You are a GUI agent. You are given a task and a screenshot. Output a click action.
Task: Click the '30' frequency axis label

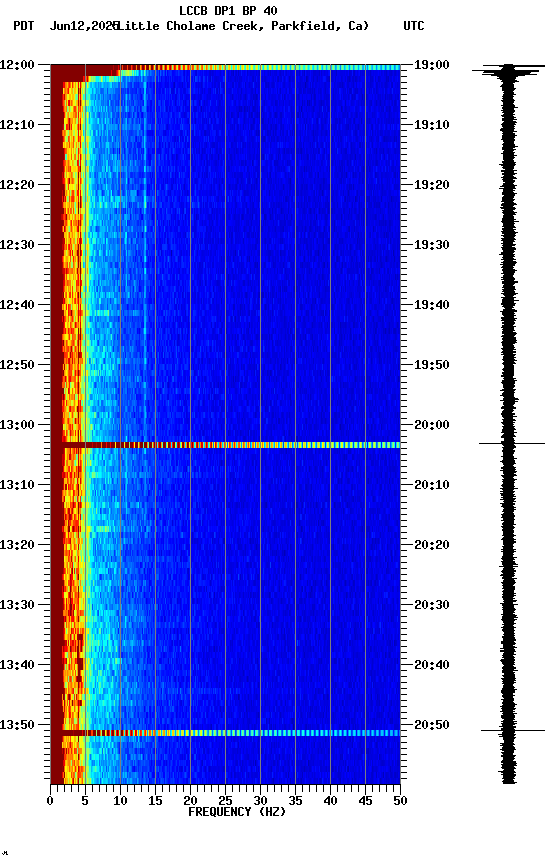[x=260, y=801]
